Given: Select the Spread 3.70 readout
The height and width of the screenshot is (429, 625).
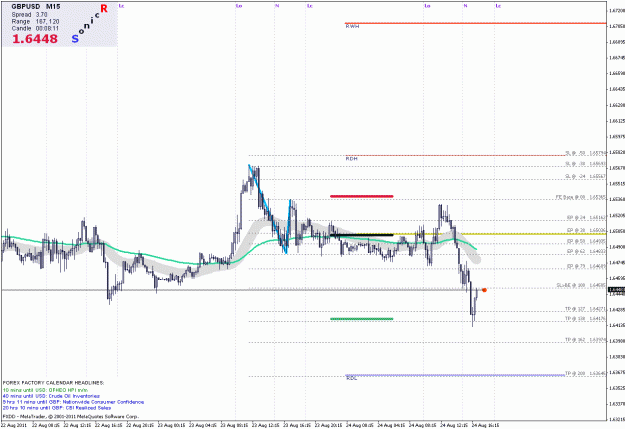Looking at the screenshot, I should coord(29,15).
